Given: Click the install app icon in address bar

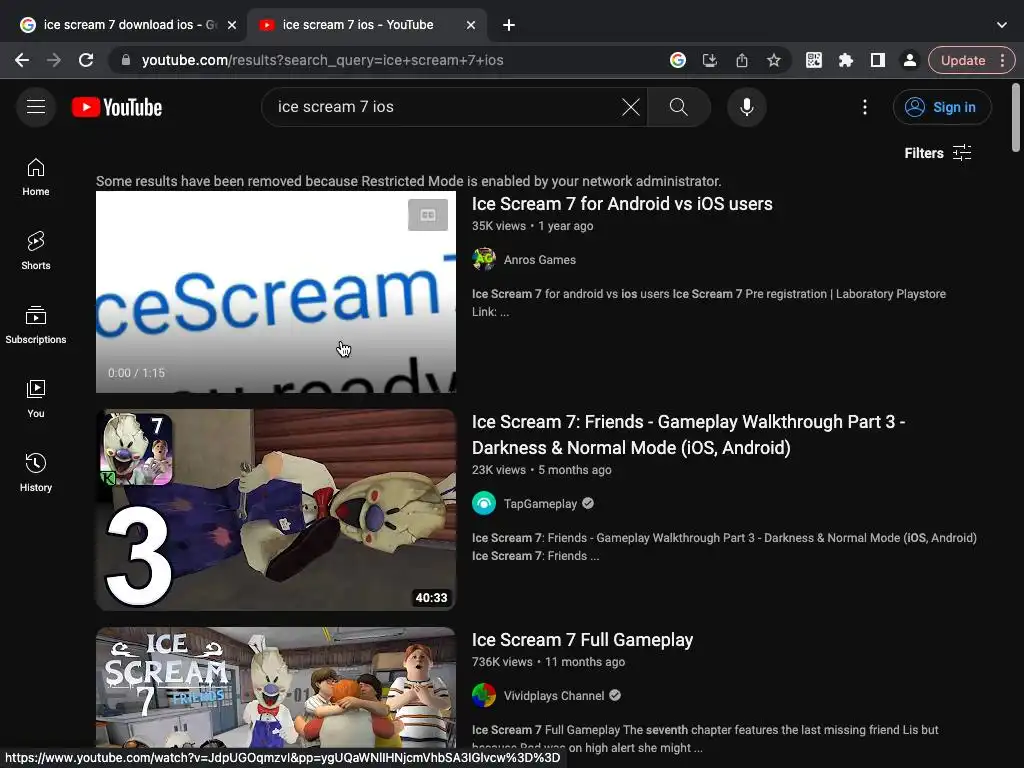Looking at the screenshot, I should pyautogui.click(x=710, y=60).
